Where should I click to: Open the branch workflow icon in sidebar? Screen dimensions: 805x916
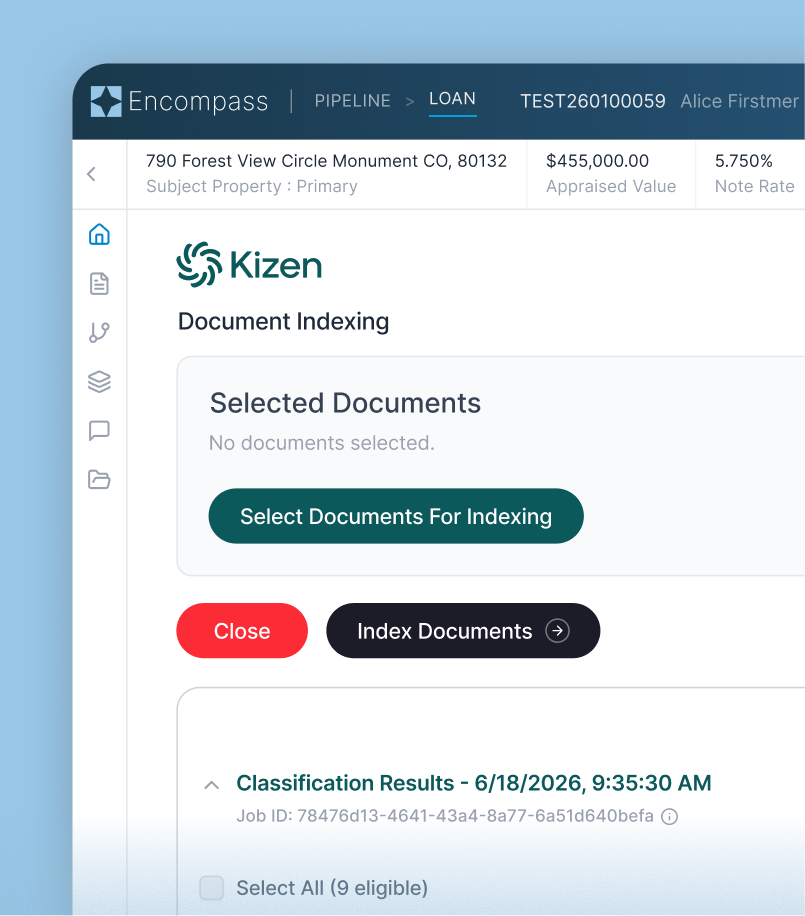(x=99, y=332)
